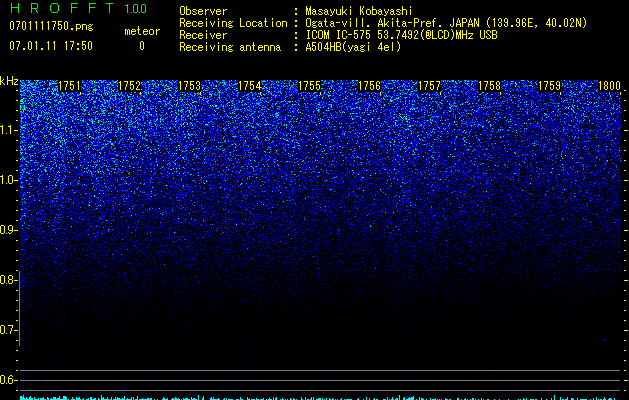
Task: Click the 1.0.0 version number
Action: coord(136,9)
